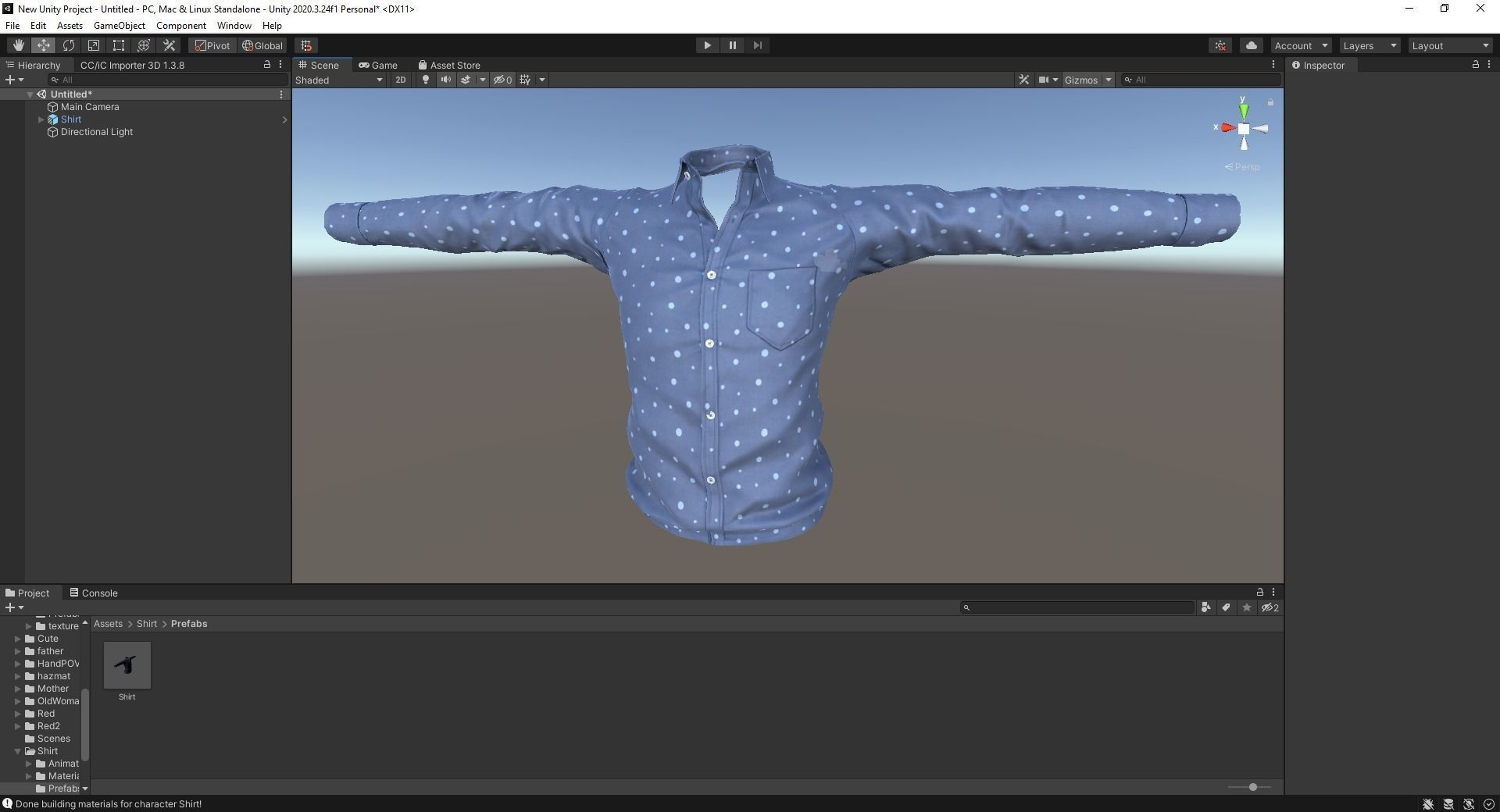Open the Shirt prefab arrow in Hierarchy
1500x812 pixels.
coord(284,119)
